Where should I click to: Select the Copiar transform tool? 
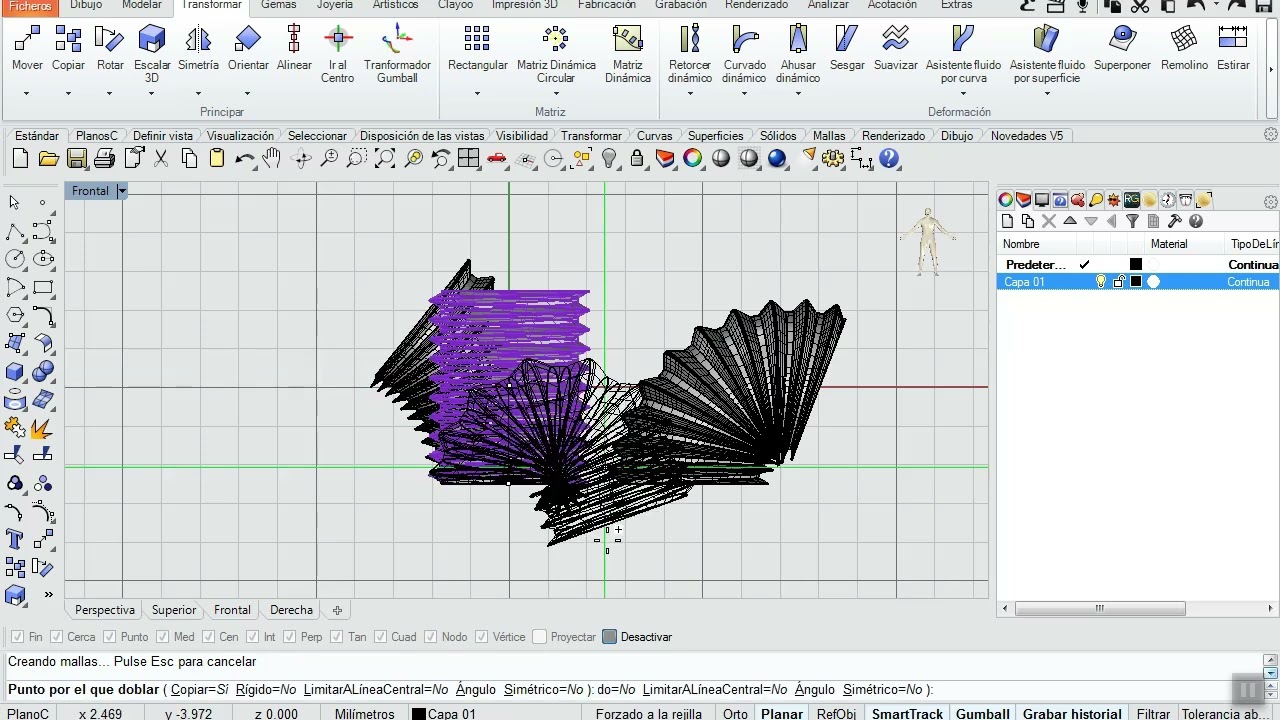click(68, 48)
